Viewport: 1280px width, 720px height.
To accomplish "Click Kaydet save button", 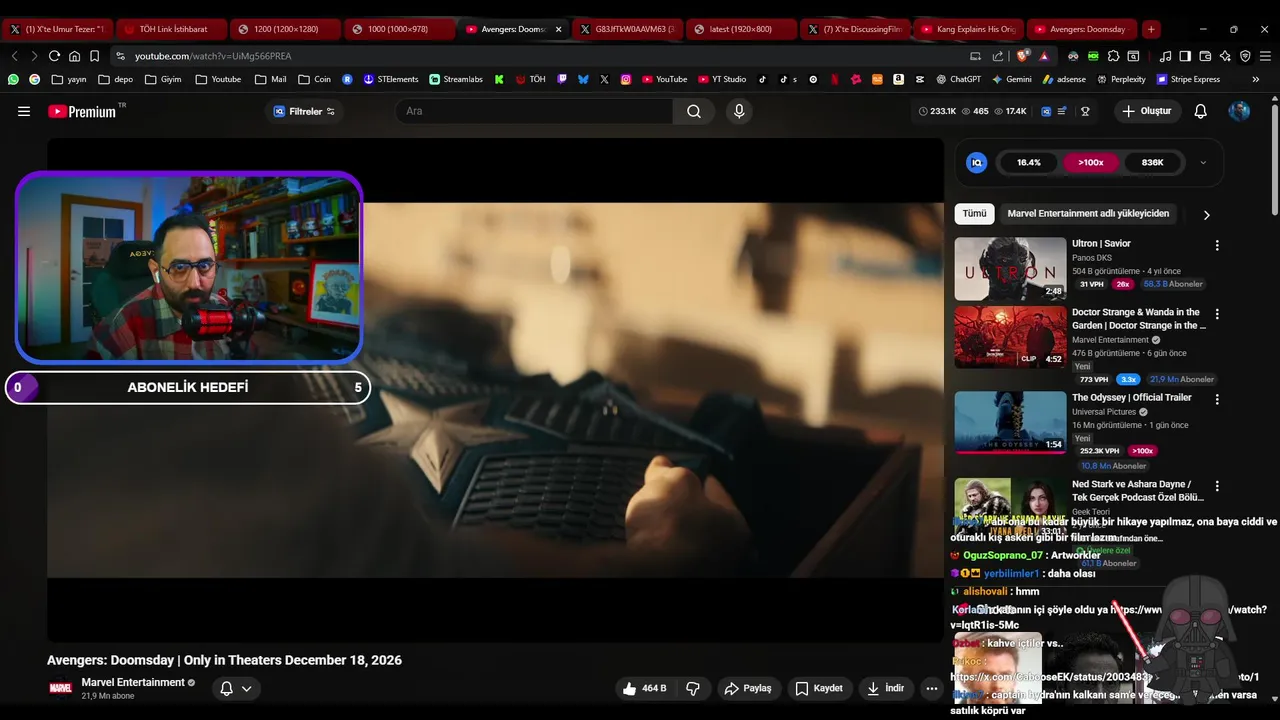I will pos(819,688).
